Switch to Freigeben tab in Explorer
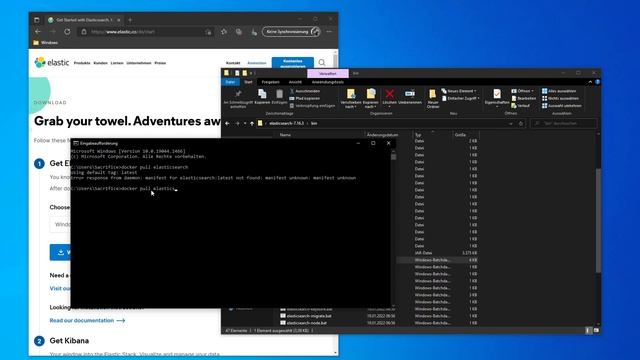This screenshot has height=360, width=640. coord(270,82)
